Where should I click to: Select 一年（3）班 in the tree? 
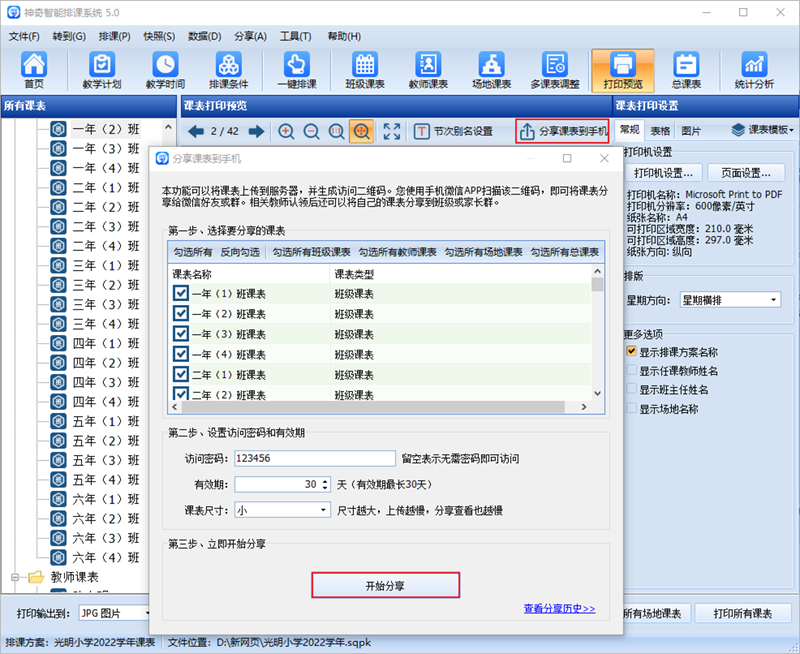(x=105, y=148)
